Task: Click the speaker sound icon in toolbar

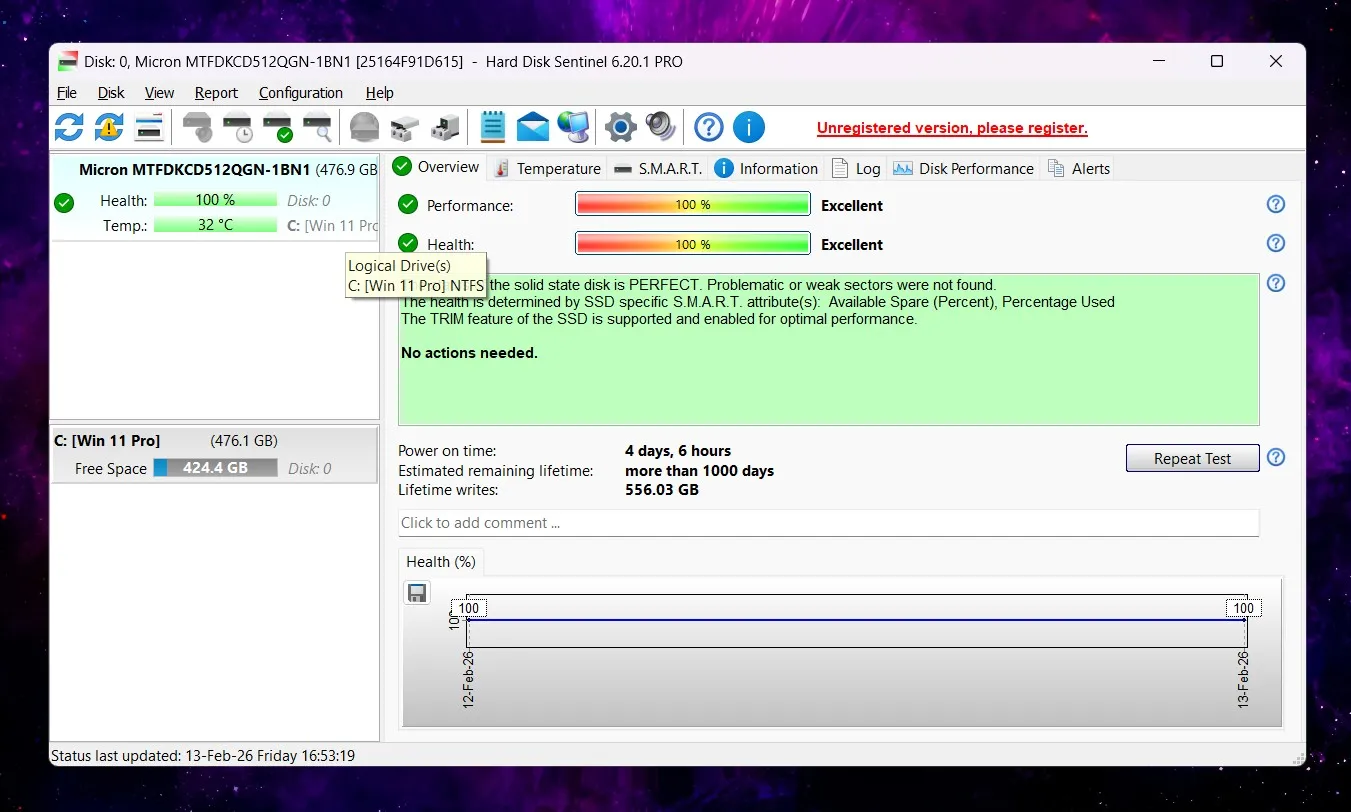Action: pyautogui.click(x=661, y=127)
